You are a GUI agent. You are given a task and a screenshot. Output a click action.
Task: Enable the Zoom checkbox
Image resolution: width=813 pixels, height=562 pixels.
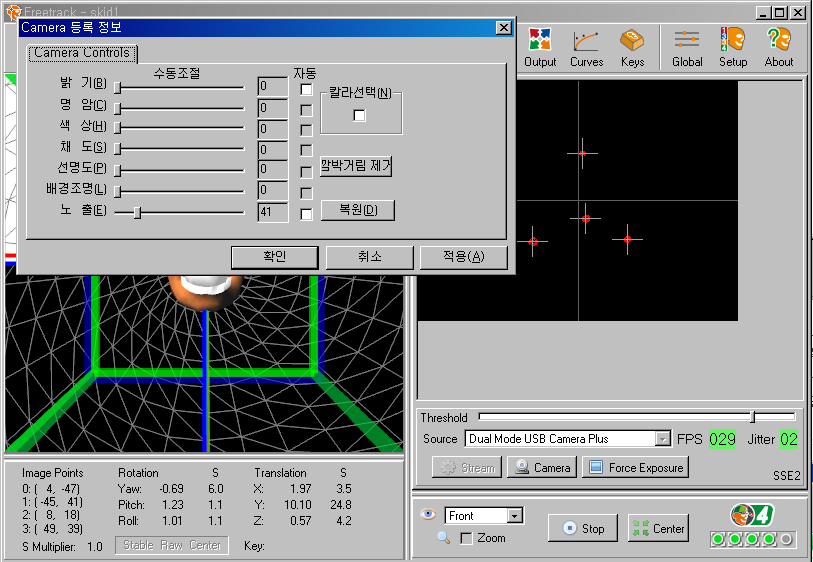466,539
